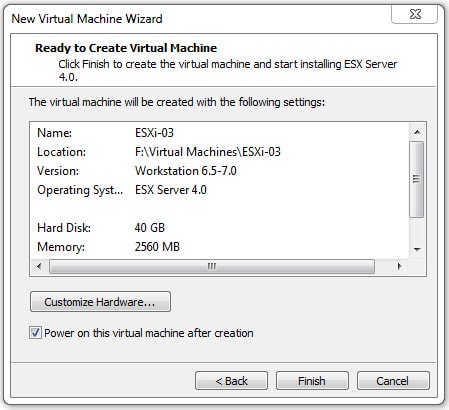Cancel the New Virtual Machine Wizard
Image resolution: width=449 pixels, height=410 pixels.
pos(393,381)
